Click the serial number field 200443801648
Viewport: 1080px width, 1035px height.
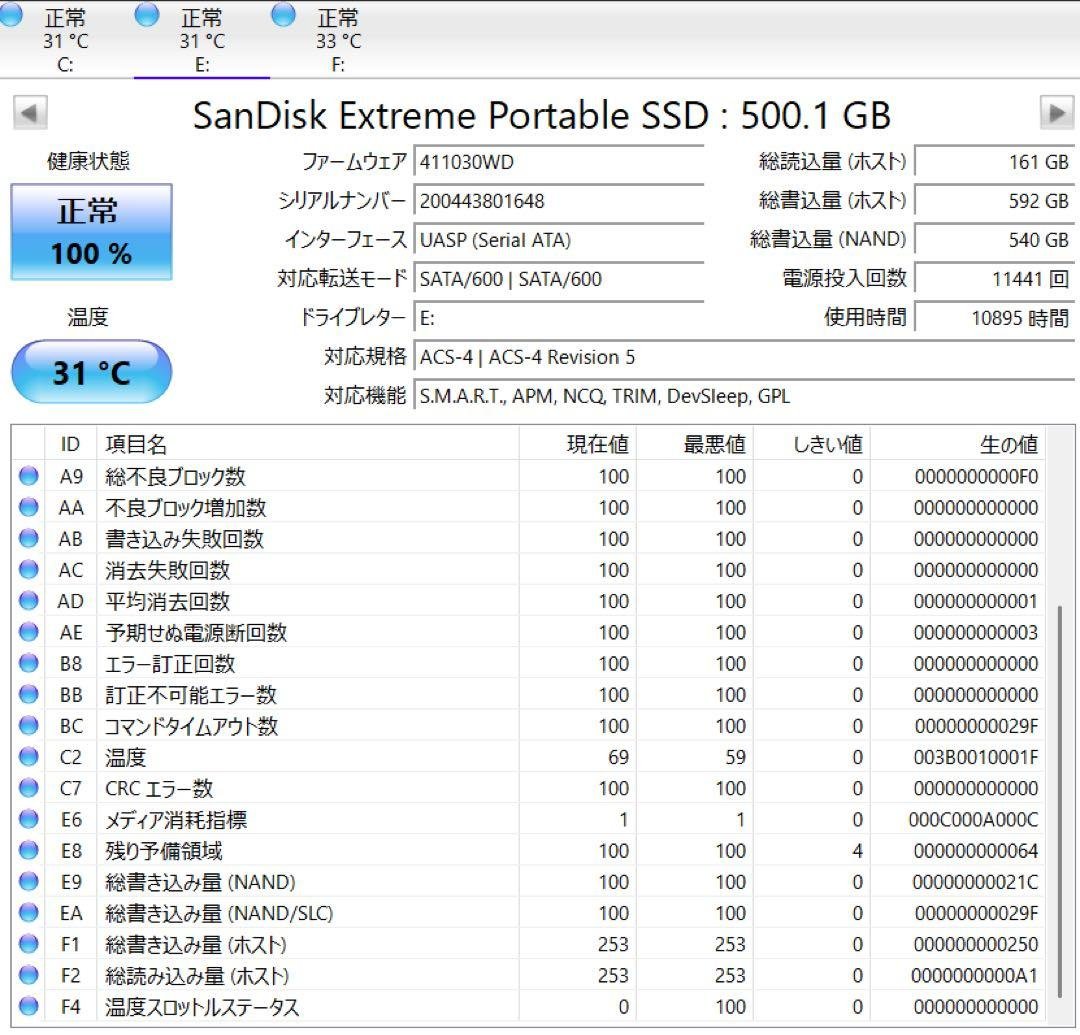pyautogui.click(x=559, y=201)
